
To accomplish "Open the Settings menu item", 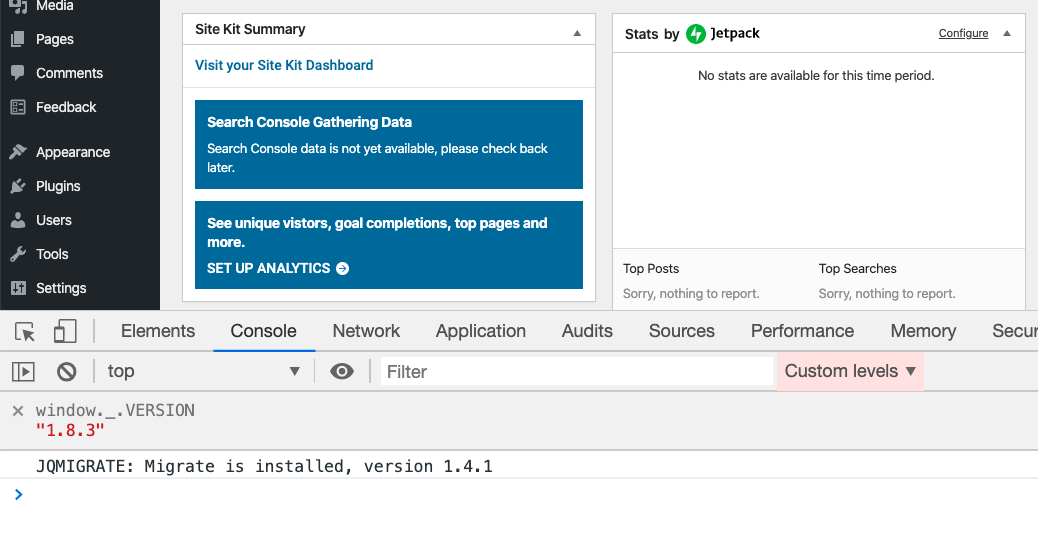I will 61,288.
